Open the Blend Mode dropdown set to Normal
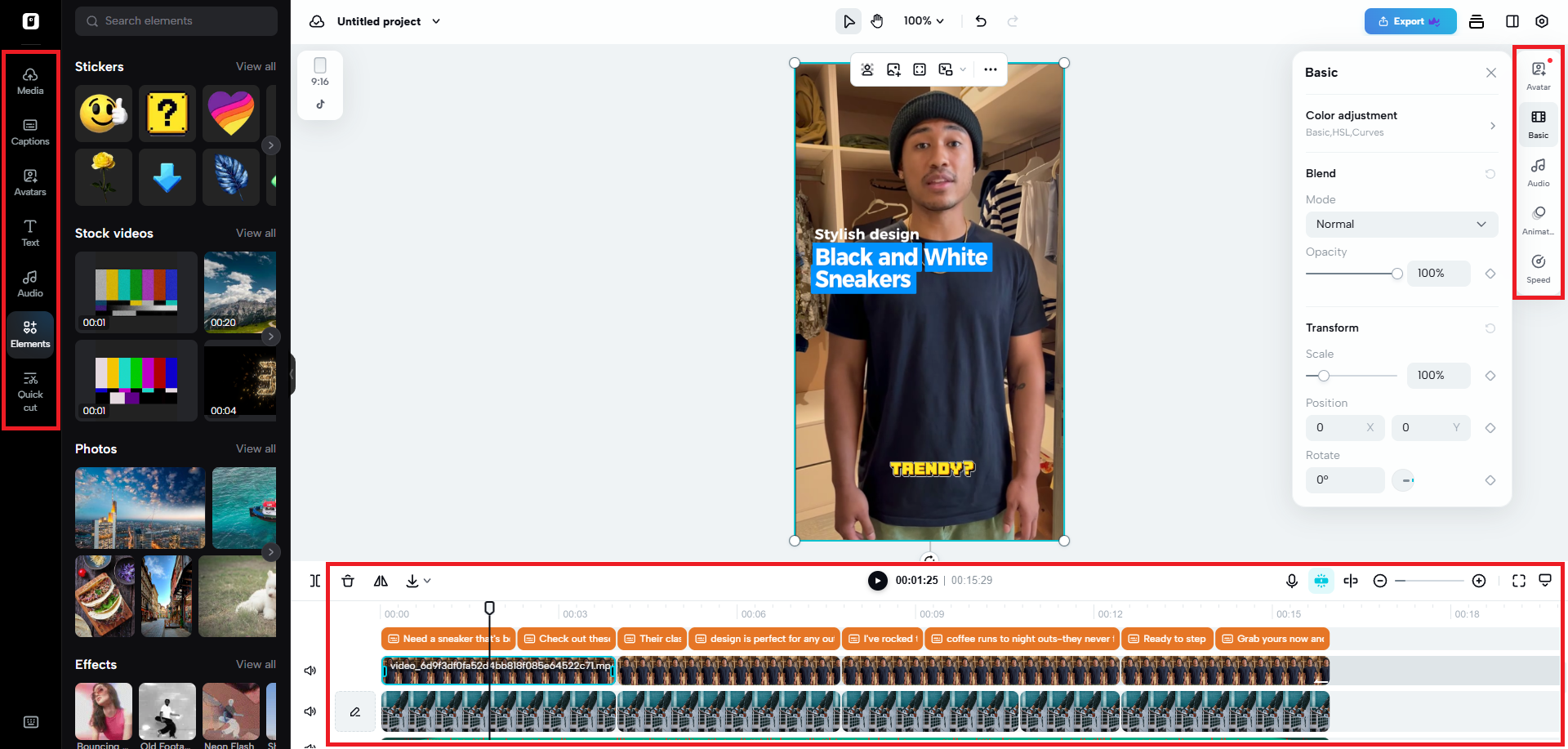1568x749 pixels. tap(1401, 224)
